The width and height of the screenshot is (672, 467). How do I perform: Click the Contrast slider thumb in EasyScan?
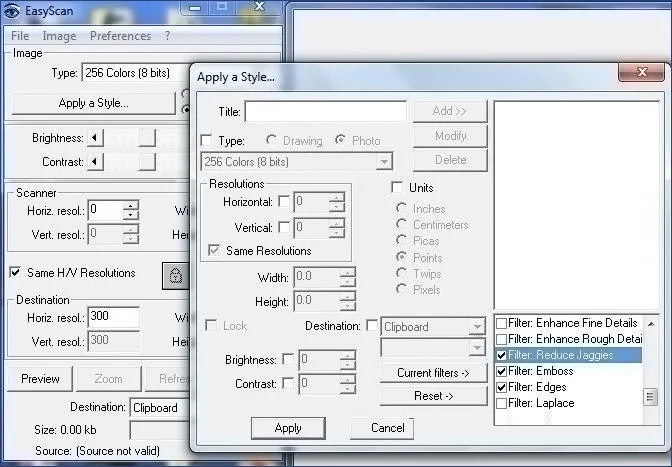point(147,162)
